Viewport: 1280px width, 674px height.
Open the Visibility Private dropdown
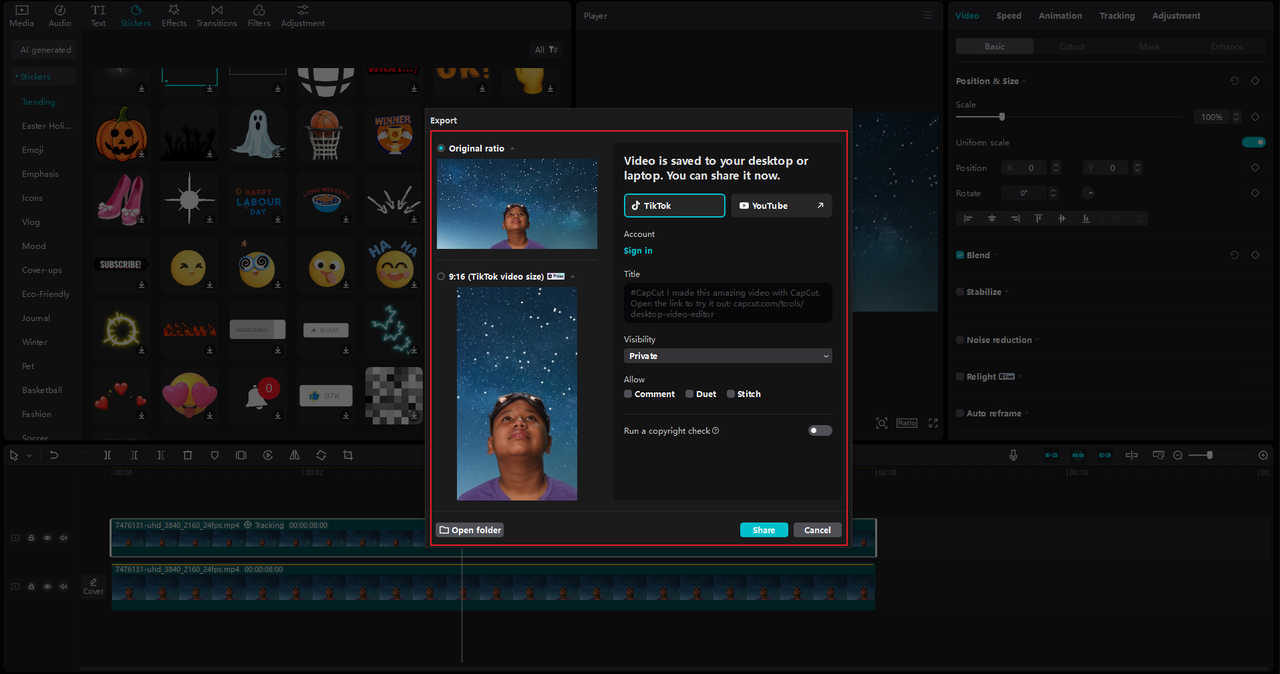(x=728, y=356)
